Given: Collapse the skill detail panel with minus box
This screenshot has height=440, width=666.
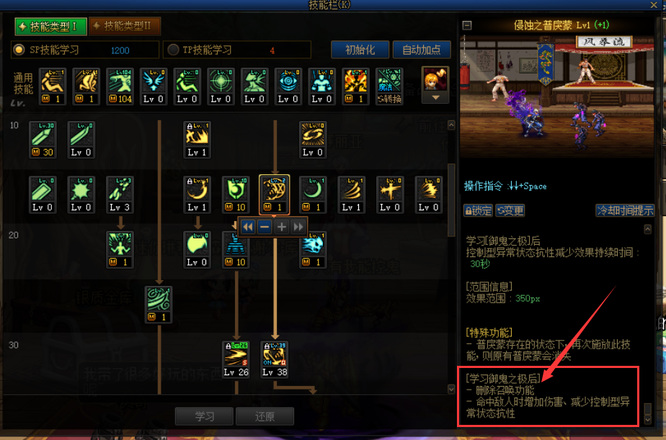Looking at the screenshot, I should 467,25.
